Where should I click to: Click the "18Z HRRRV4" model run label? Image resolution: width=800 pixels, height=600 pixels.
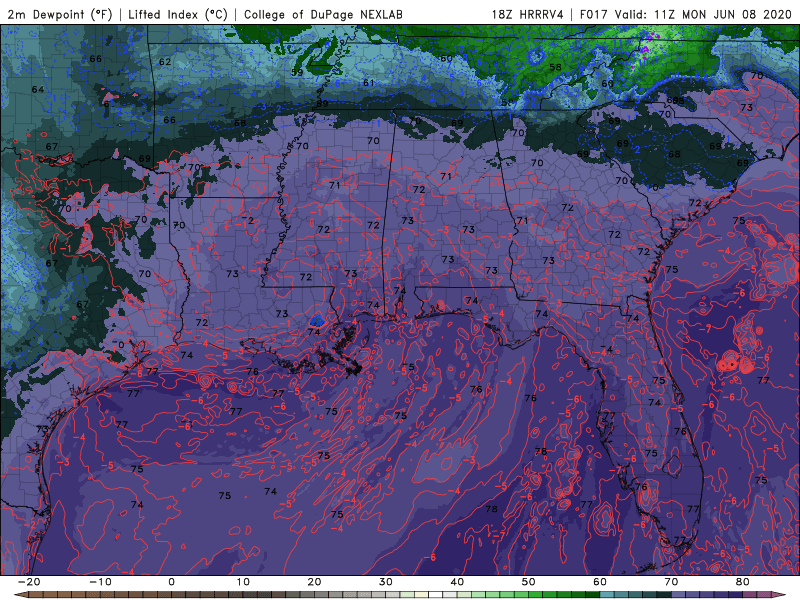527,14
